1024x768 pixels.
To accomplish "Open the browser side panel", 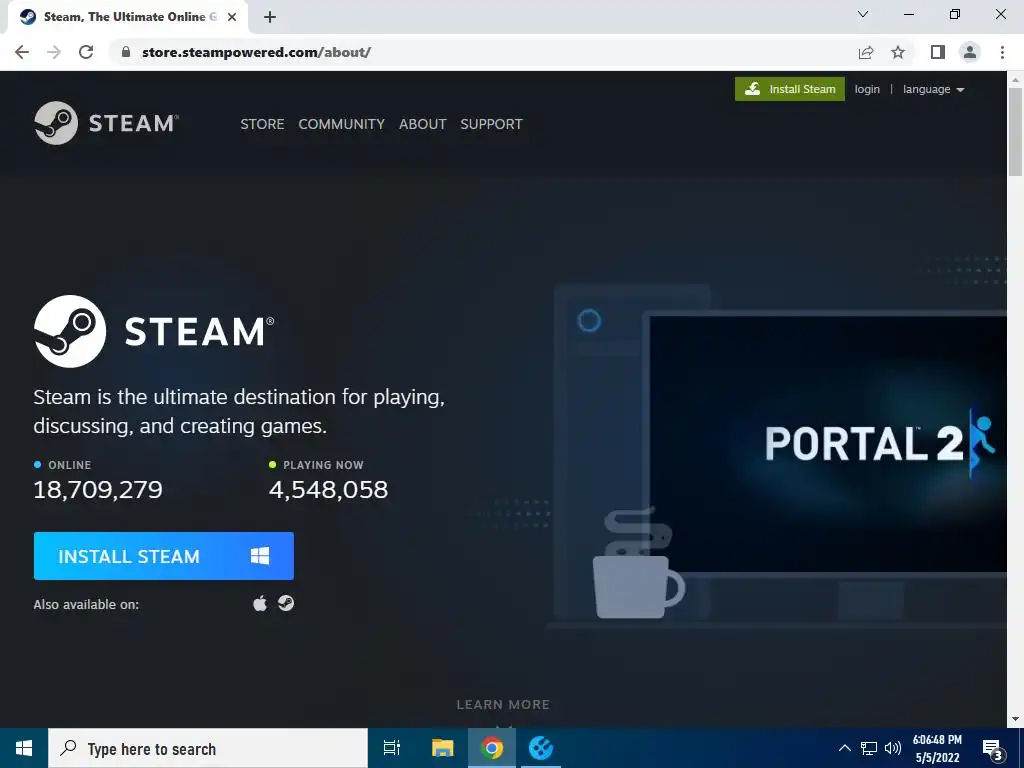I will click(x=938, y=52).
